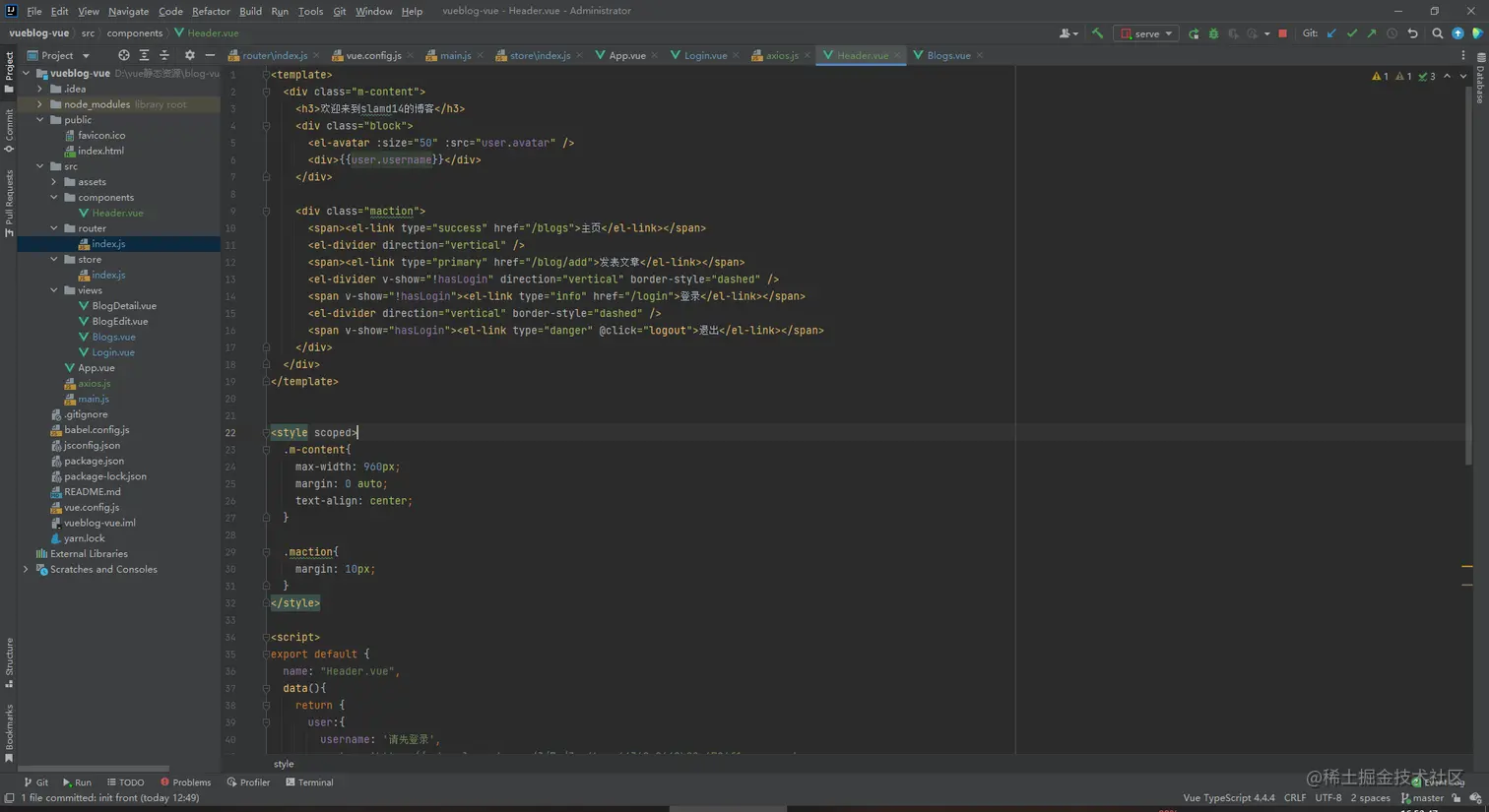Switch to the Login.vue editor tab
Viewport: 1489px width, 812px height.
tap(704, 55)
